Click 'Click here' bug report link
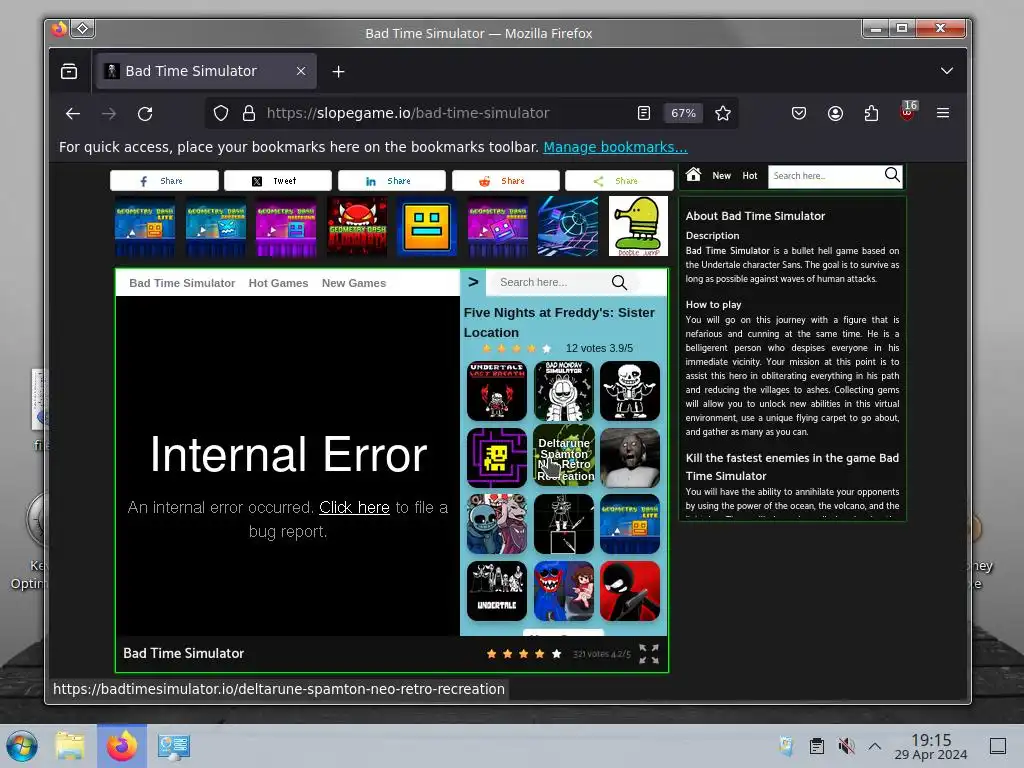Screen dimensions: 1024x768 [x=354, y=507]
